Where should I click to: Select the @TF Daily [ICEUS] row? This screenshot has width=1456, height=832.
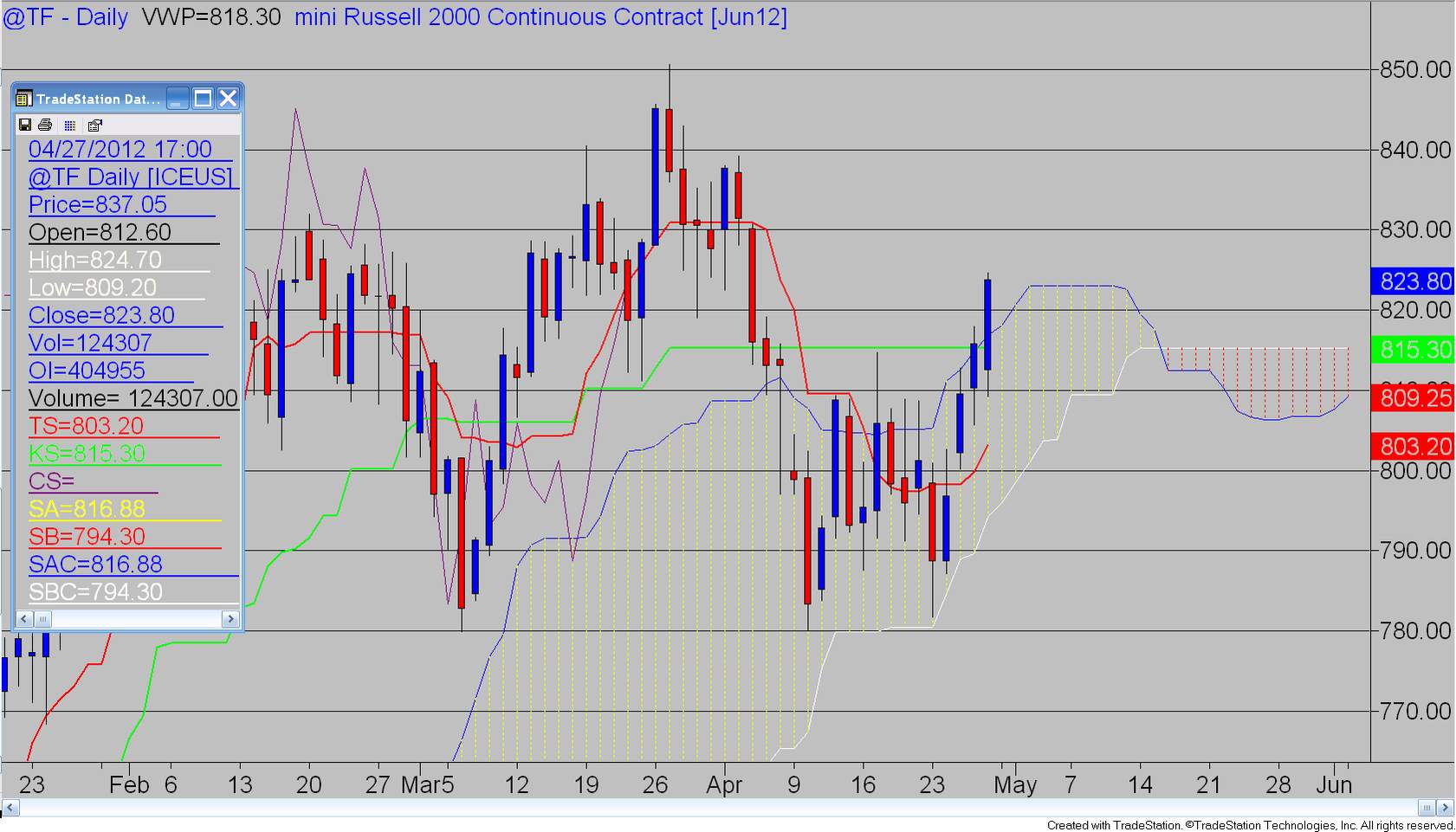(131, 177)
